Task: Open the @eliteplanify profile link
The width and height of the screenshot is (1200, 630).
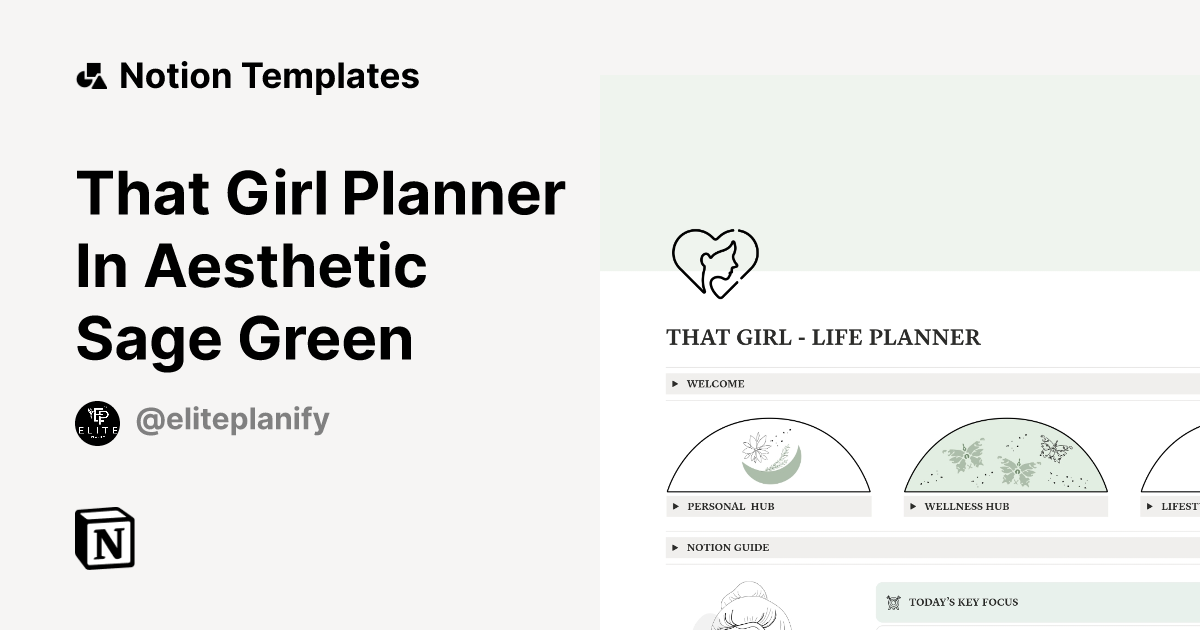Action: point(232,420)
